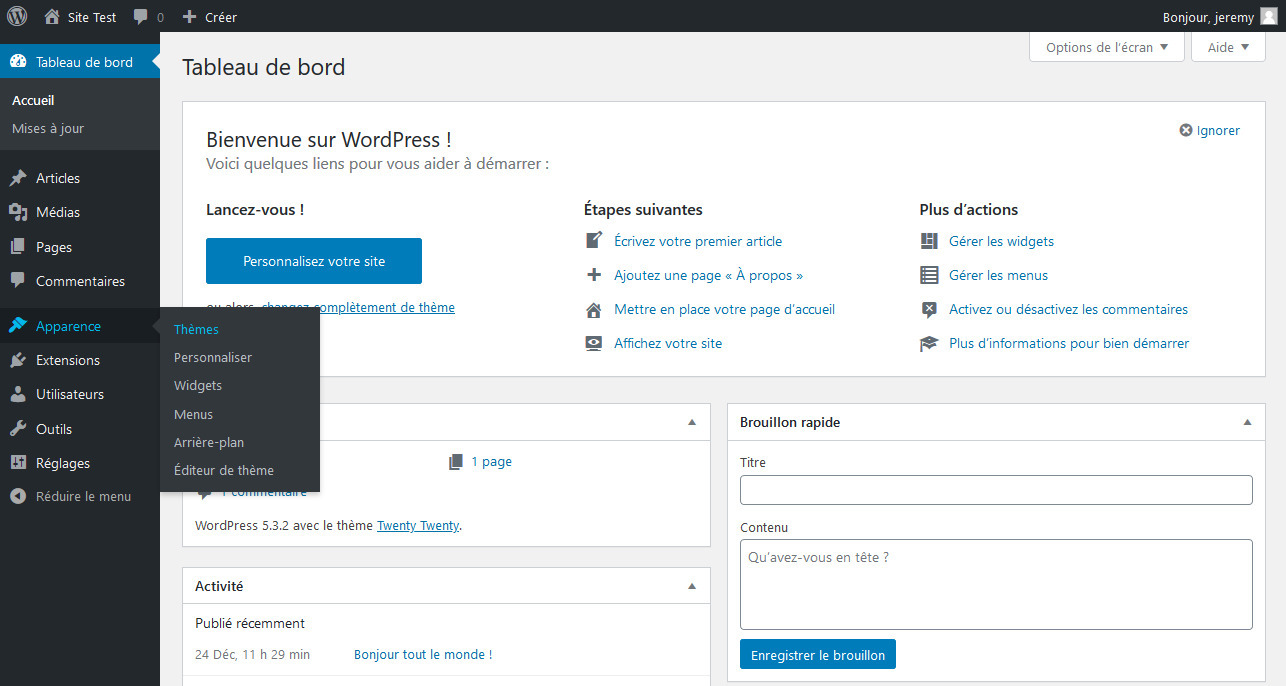Click the Tableau de bord page heading
The width and height of the screenshot is (1286, 686).
[264, 67]
